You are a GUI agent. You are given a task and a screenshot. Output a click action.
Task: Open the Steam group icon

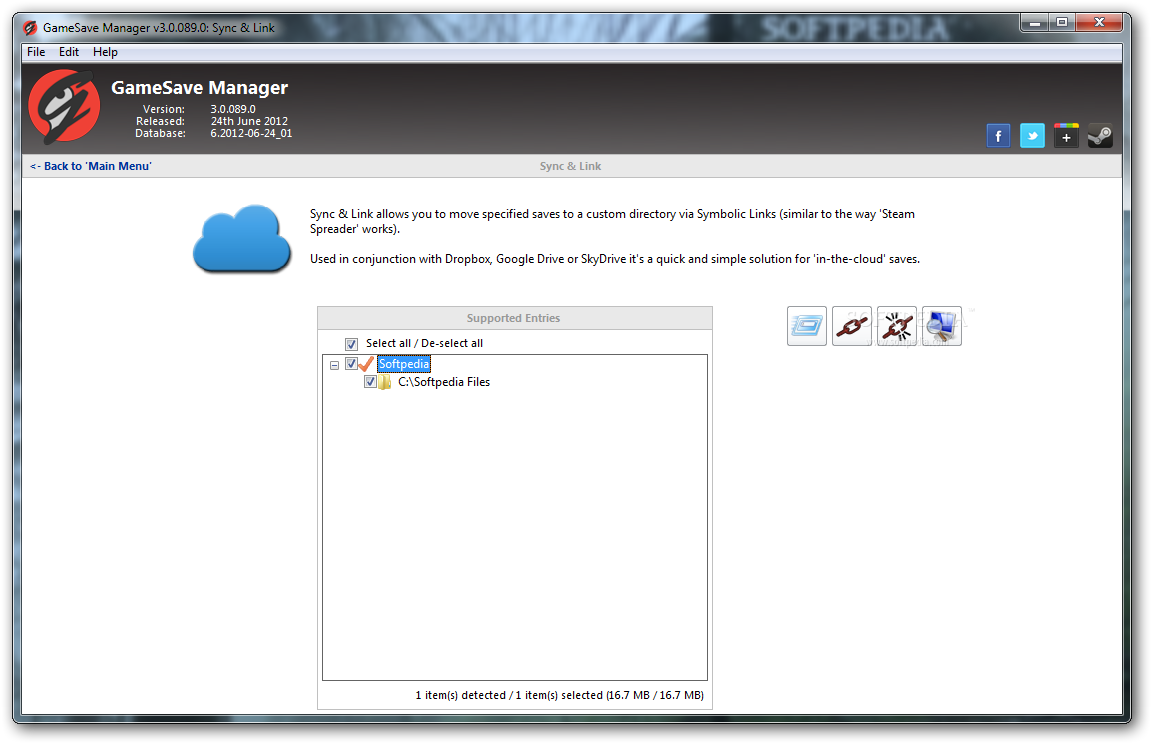click(1100, 136)
